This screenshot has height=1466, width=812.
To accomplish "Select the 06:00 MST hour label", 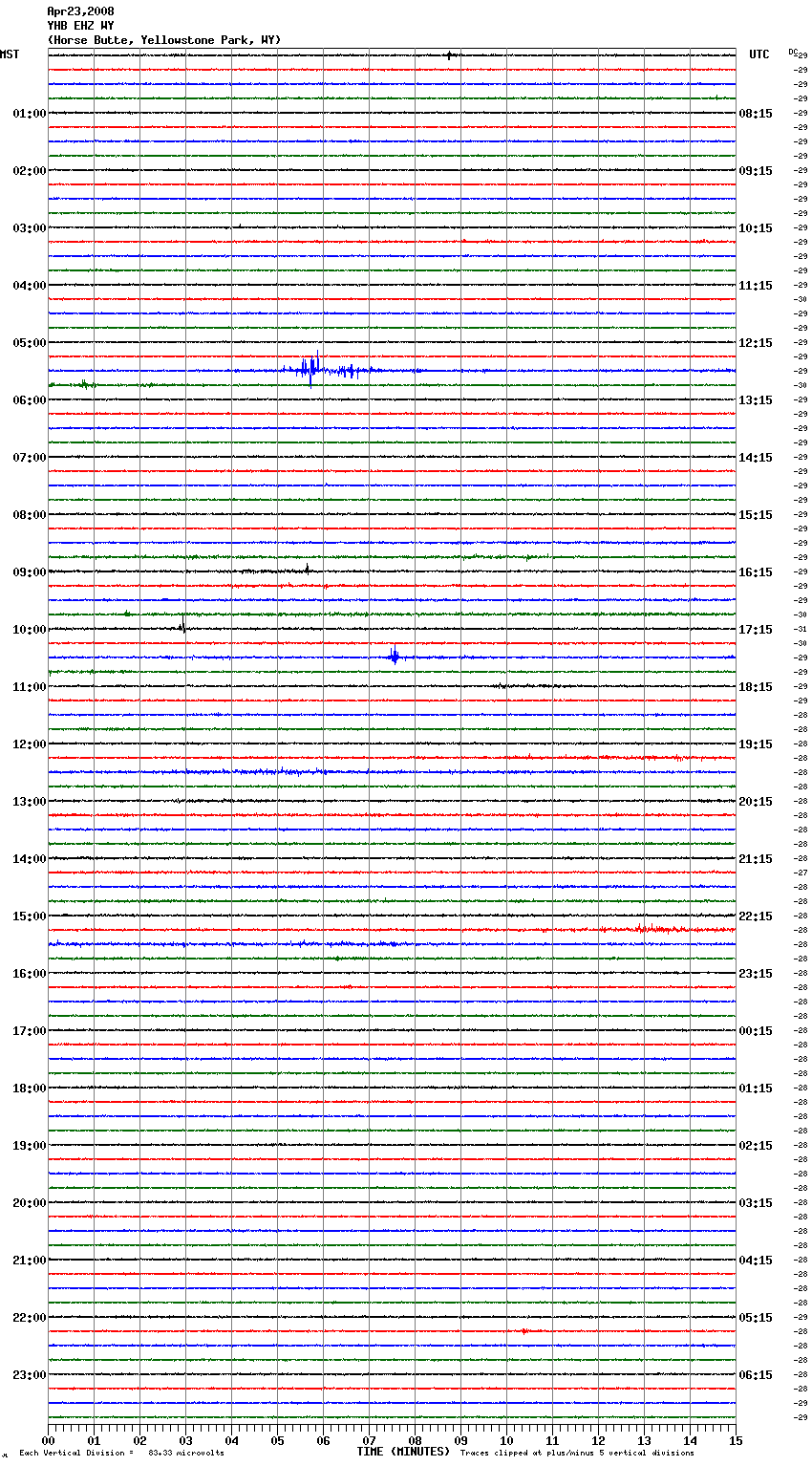I will pos(30,400).
